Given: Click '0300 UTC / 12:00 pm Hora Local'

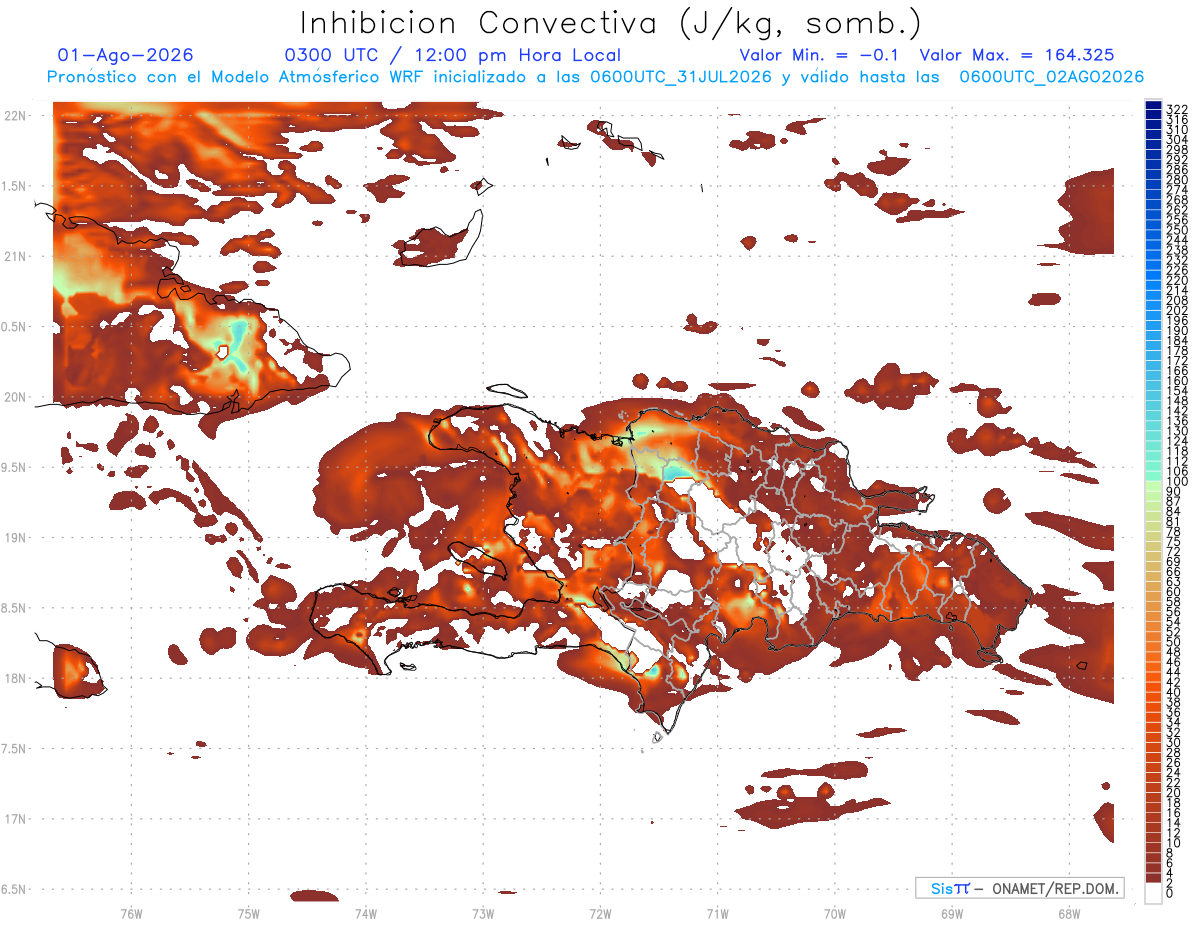Looking at the screenshot, I should [453, 56].
